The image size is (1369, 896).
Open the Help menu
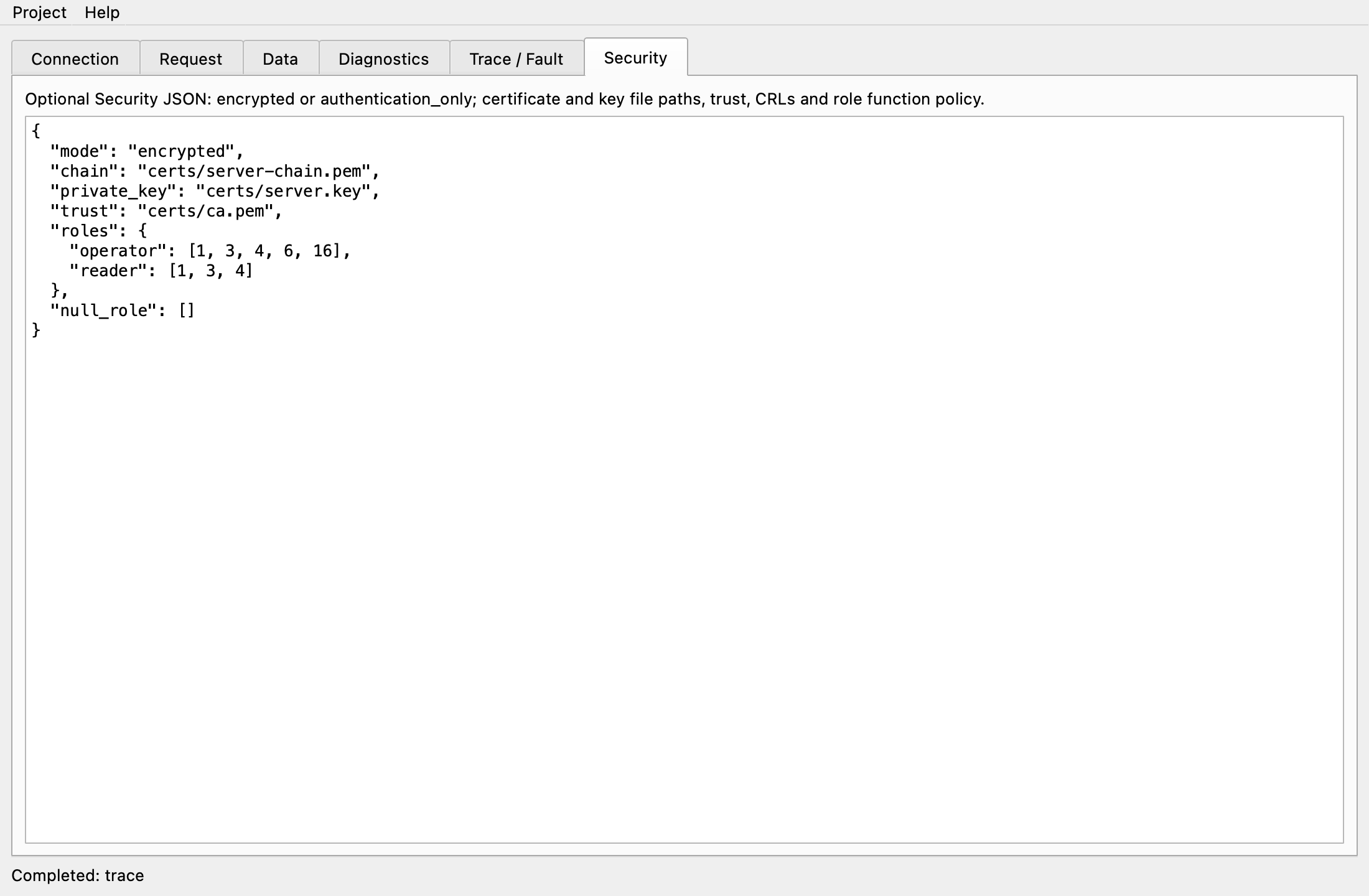102,12
